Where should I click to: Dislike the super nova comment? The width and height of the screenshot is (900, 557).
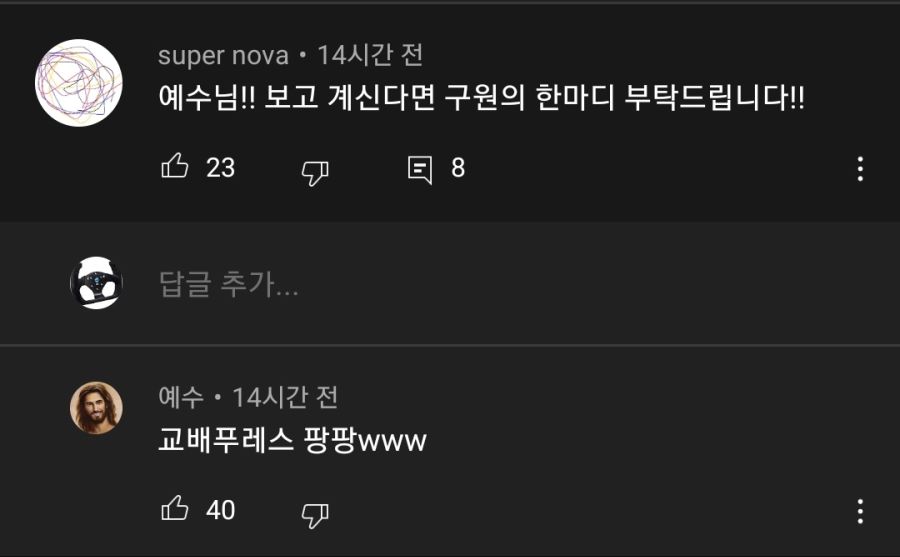[315, 172]
